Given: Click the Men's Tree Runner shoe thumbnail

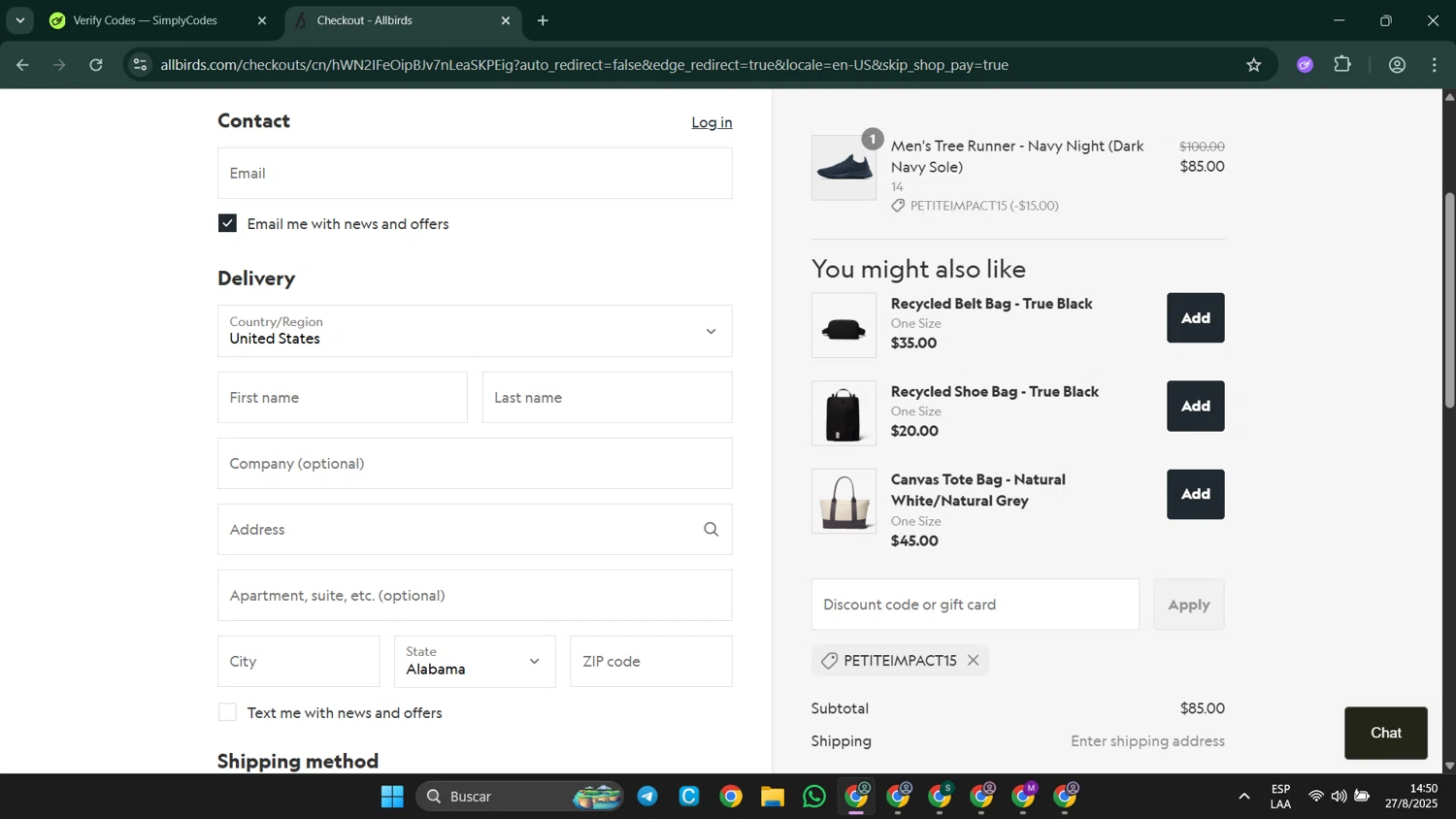Looking at the screenshot, I should point(844,167).
